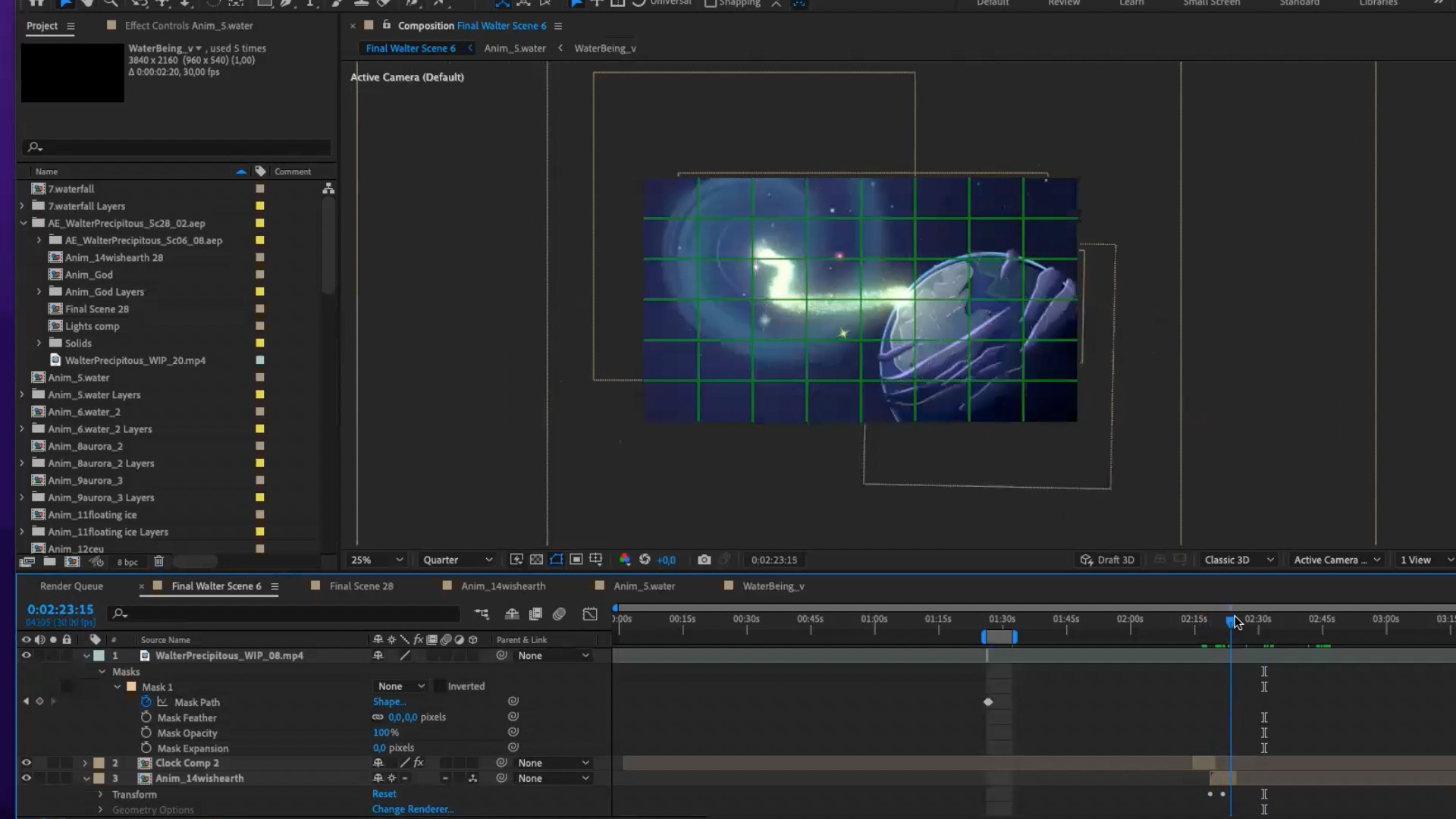1456x819 pixels.
Task: Toggle Mask Path stopwatch keyframing
Action: point(146,702)
